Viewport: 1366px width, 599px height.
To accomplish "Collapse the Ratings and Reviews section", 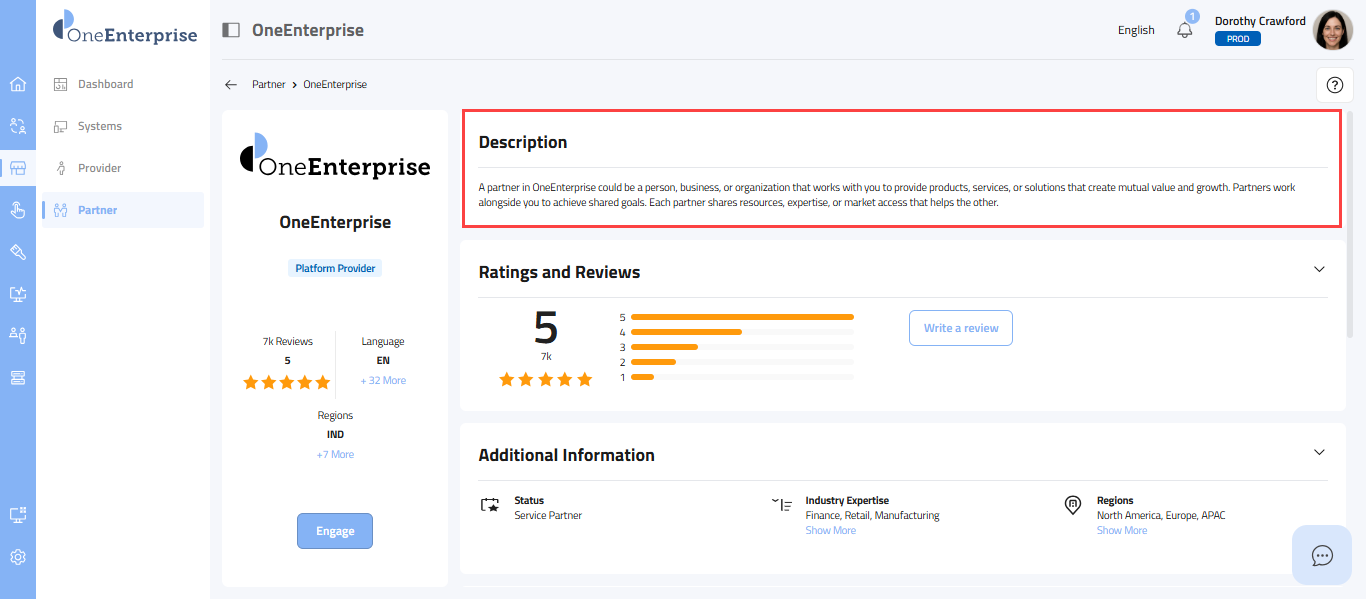I will pyautogui.click(x=1319, y=269).
